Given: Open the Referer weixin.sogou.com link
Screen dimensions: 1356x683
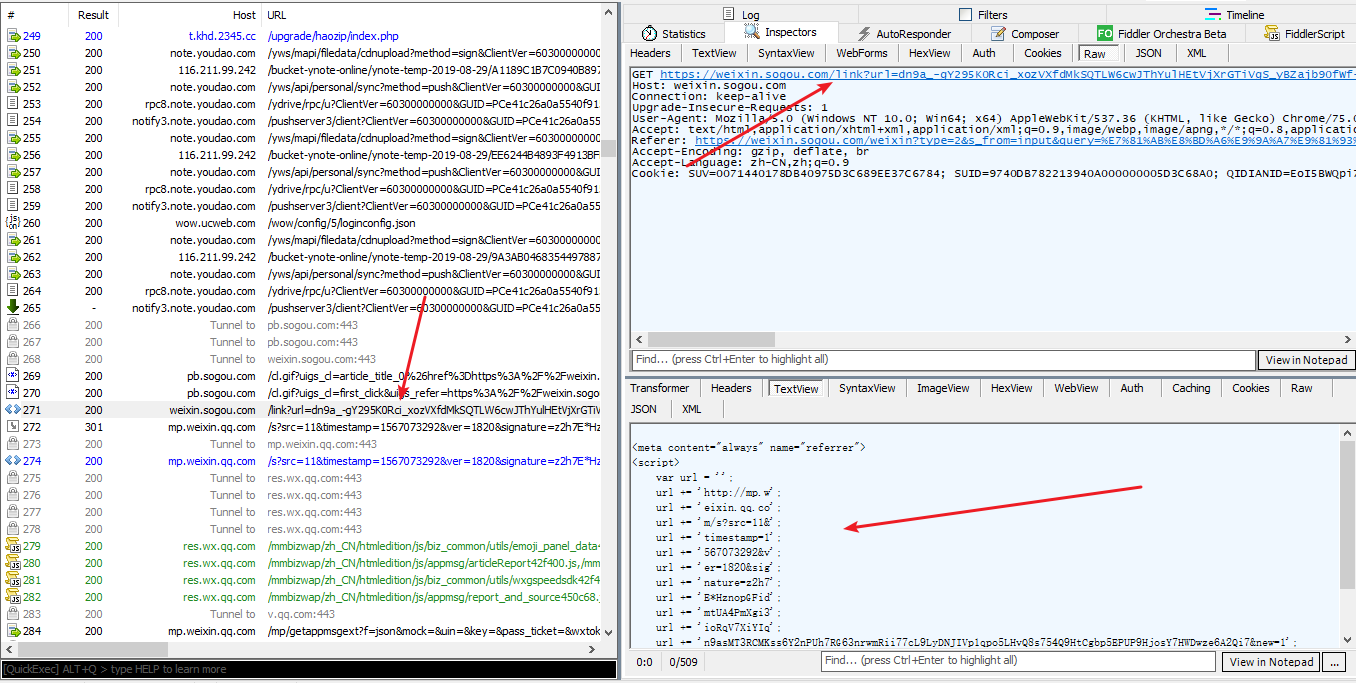Looking at the screenshot, I should [1024, 140].
